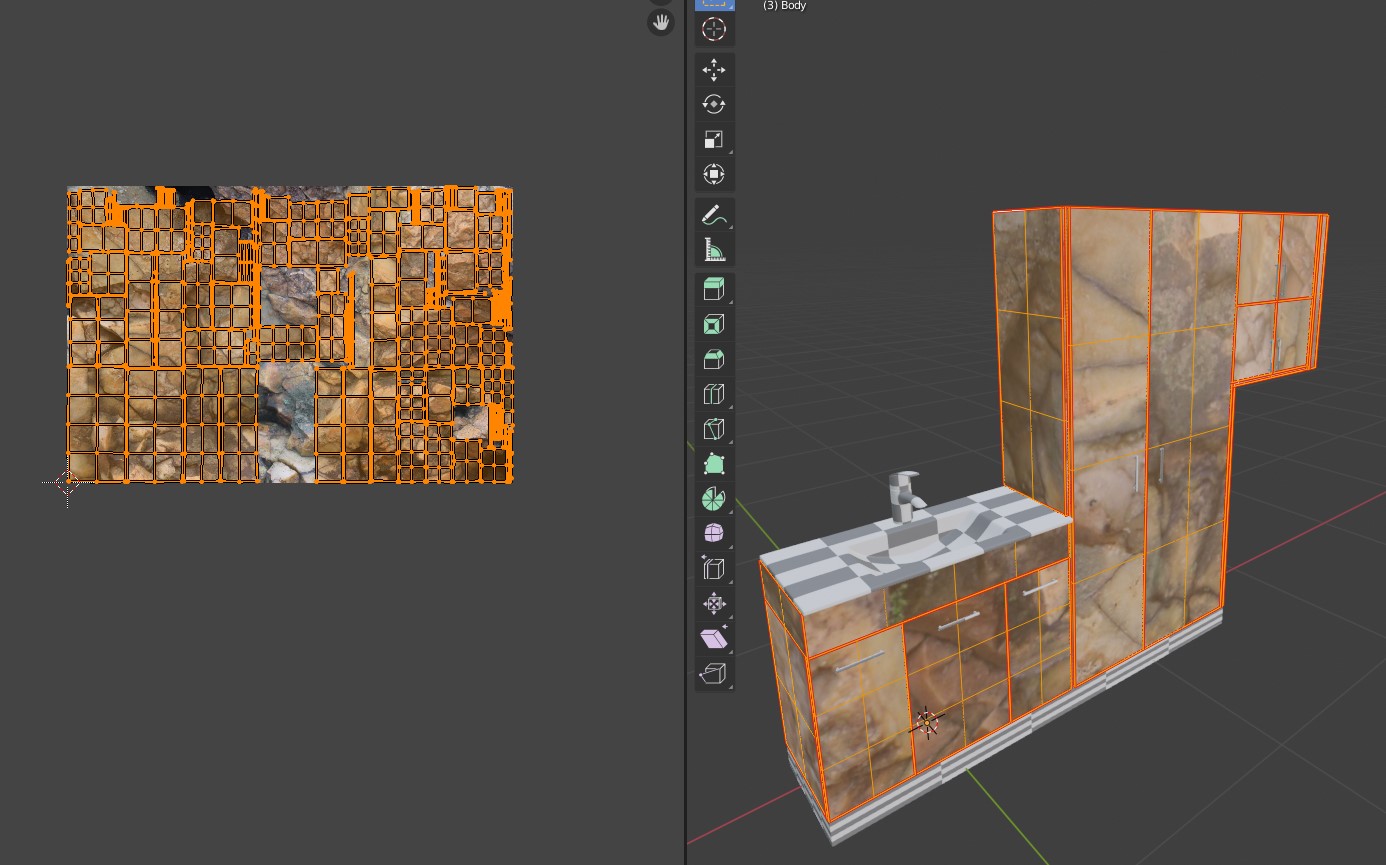
Task: Select the Smooth vertices tool
Action: [x=714, y=534]
